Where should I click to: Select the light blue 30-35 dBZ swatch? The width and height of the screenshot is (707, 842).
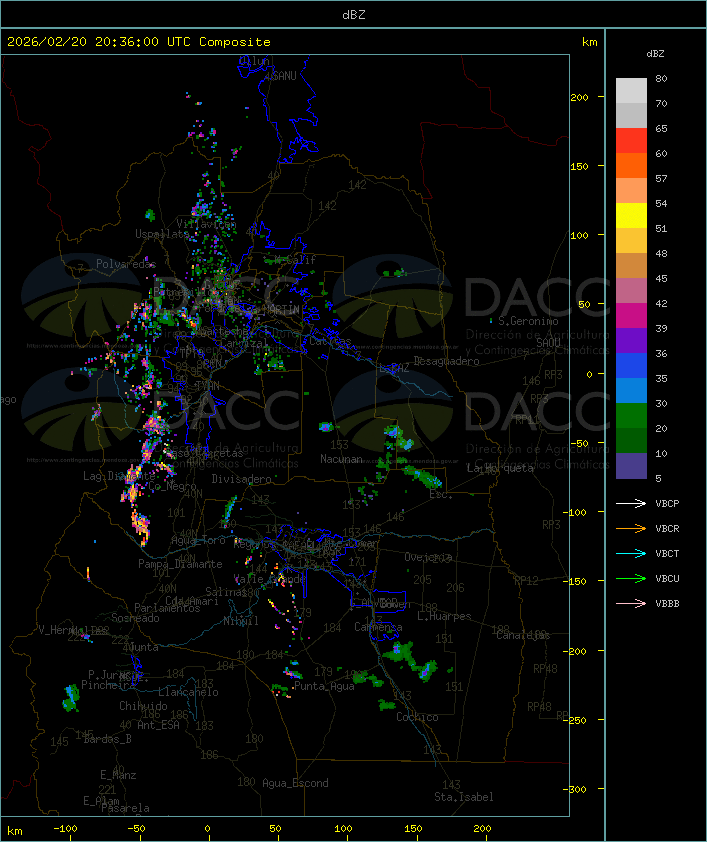(x=631, y=391)
